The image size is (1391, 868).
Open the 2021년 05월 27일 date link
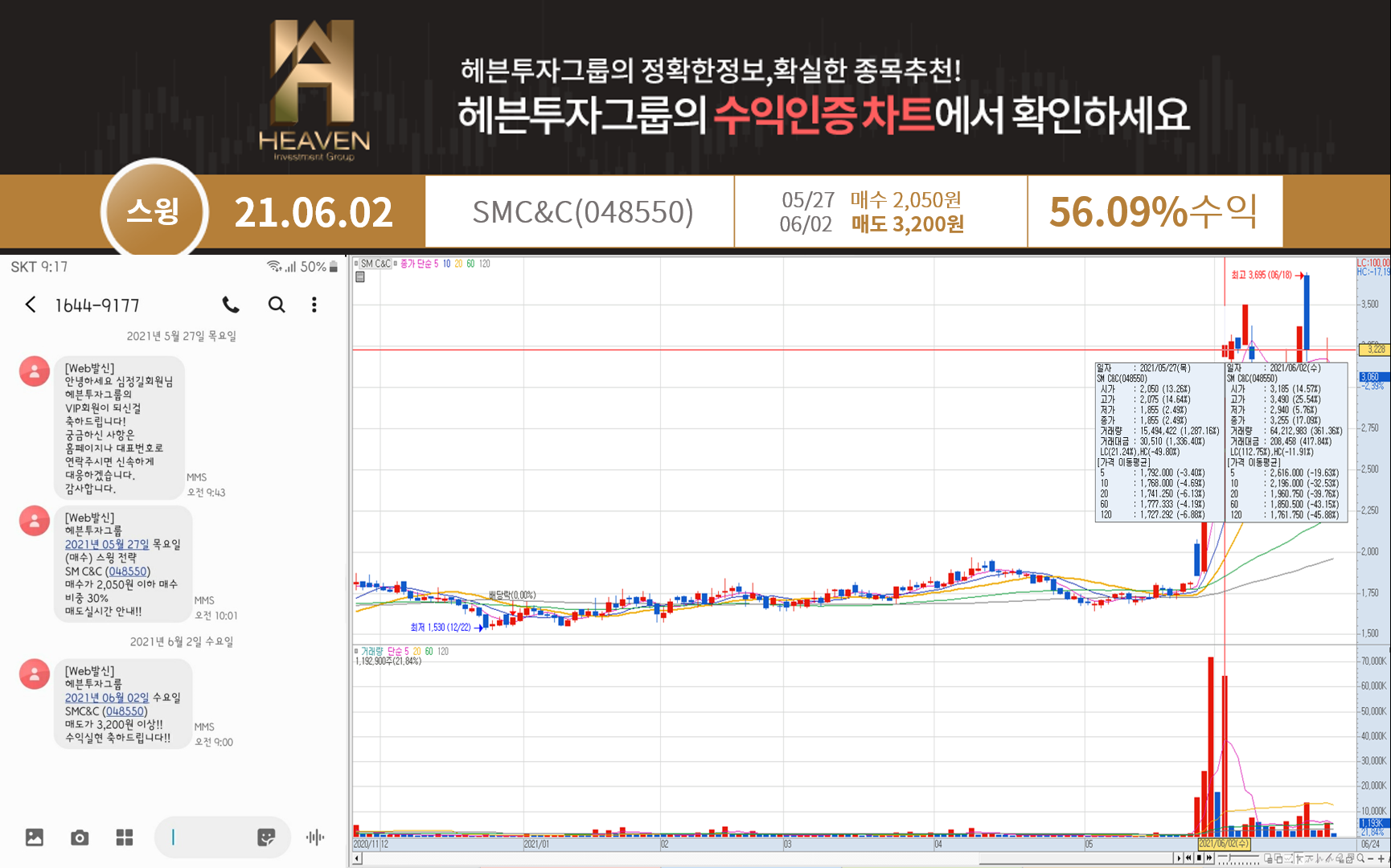(107, 544)
